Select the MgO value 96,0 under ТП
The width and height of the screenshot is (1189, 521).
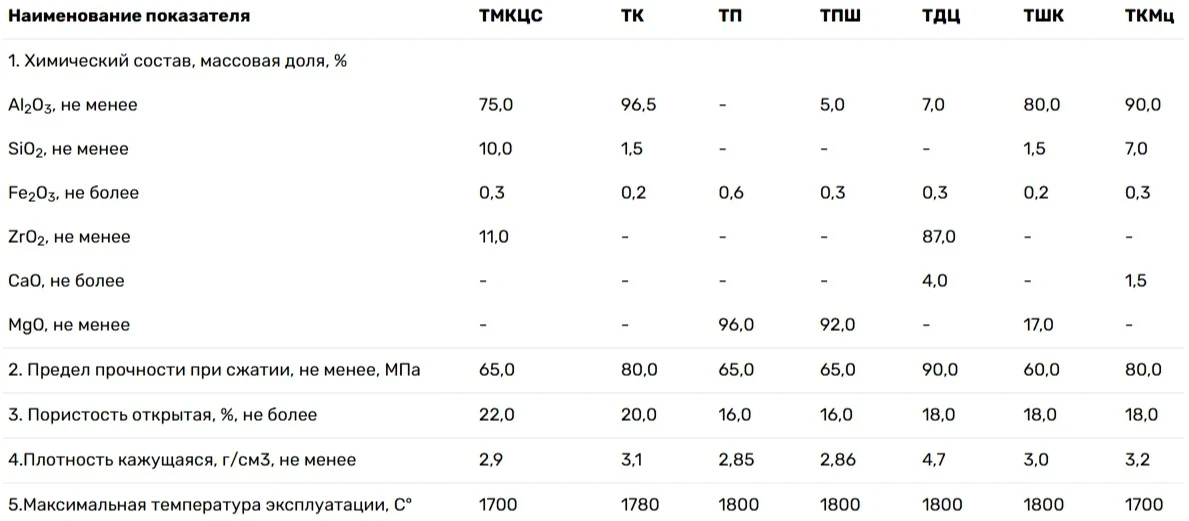(736, 325)
